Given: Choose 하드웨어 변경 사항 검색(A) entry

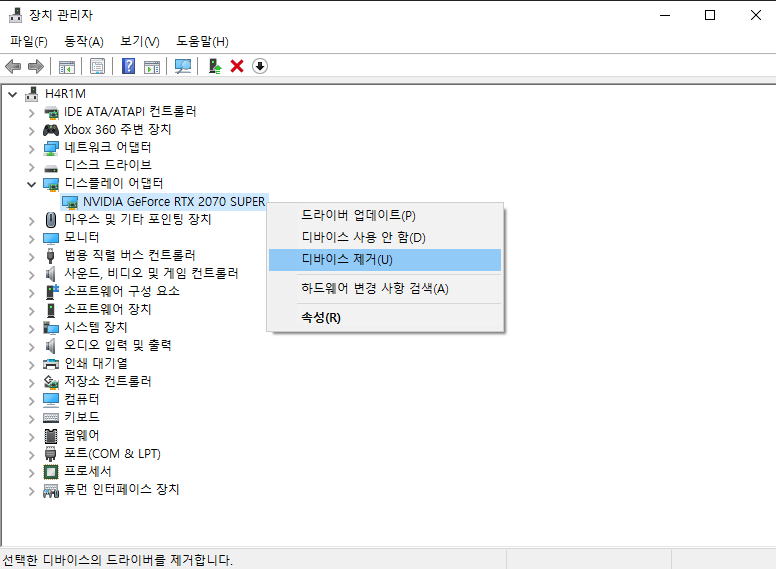Looking at the screenshot, I should [385, 288].
